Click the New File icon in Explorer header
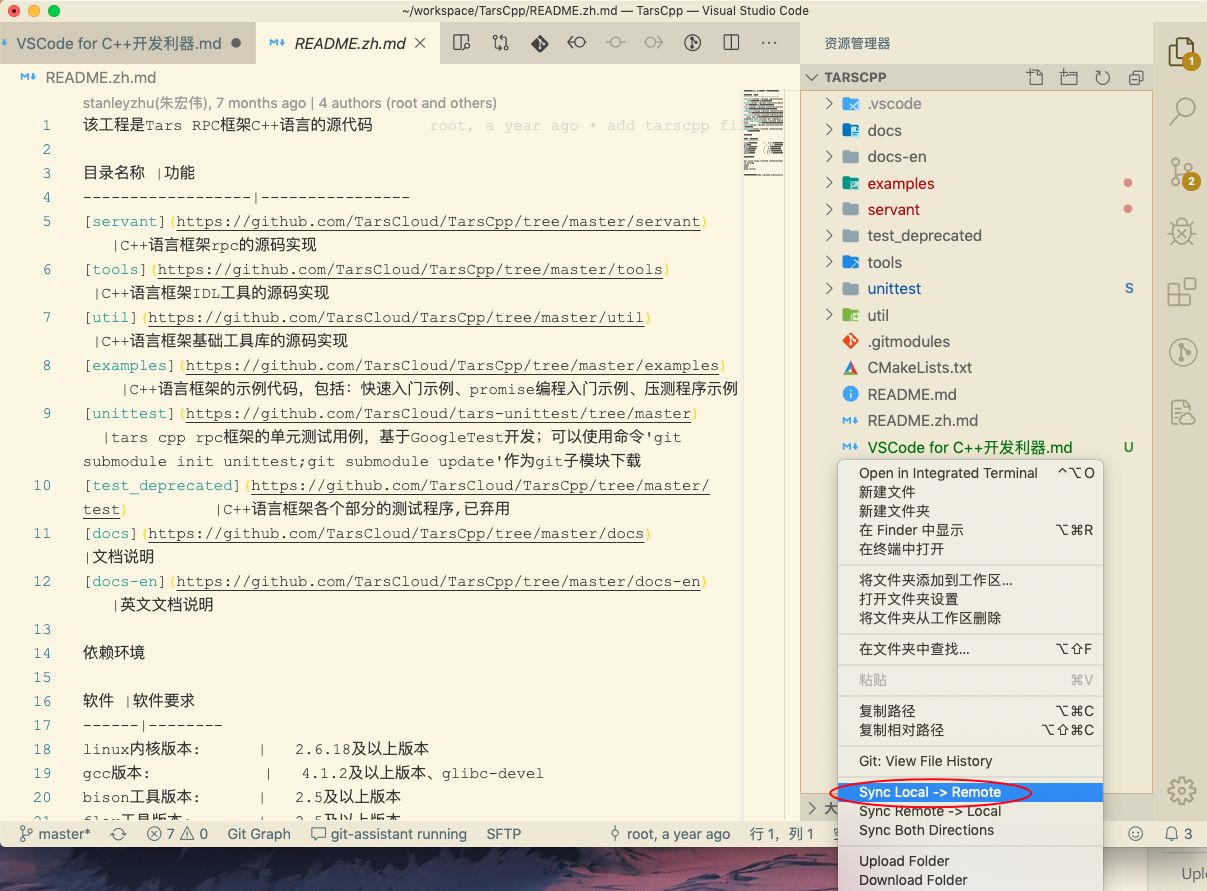This screenshot has width=1207, height=891. point(1036,77)
